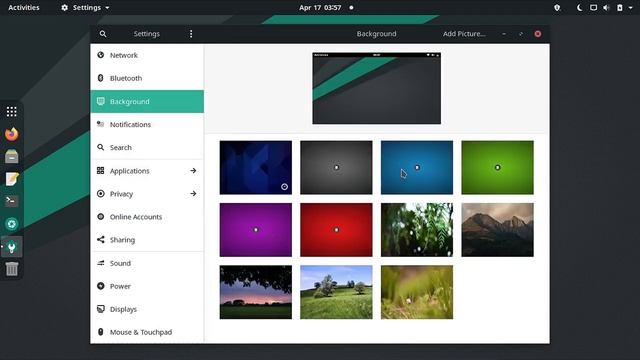
Task: Open Activities overview
Action: (24, 7)
